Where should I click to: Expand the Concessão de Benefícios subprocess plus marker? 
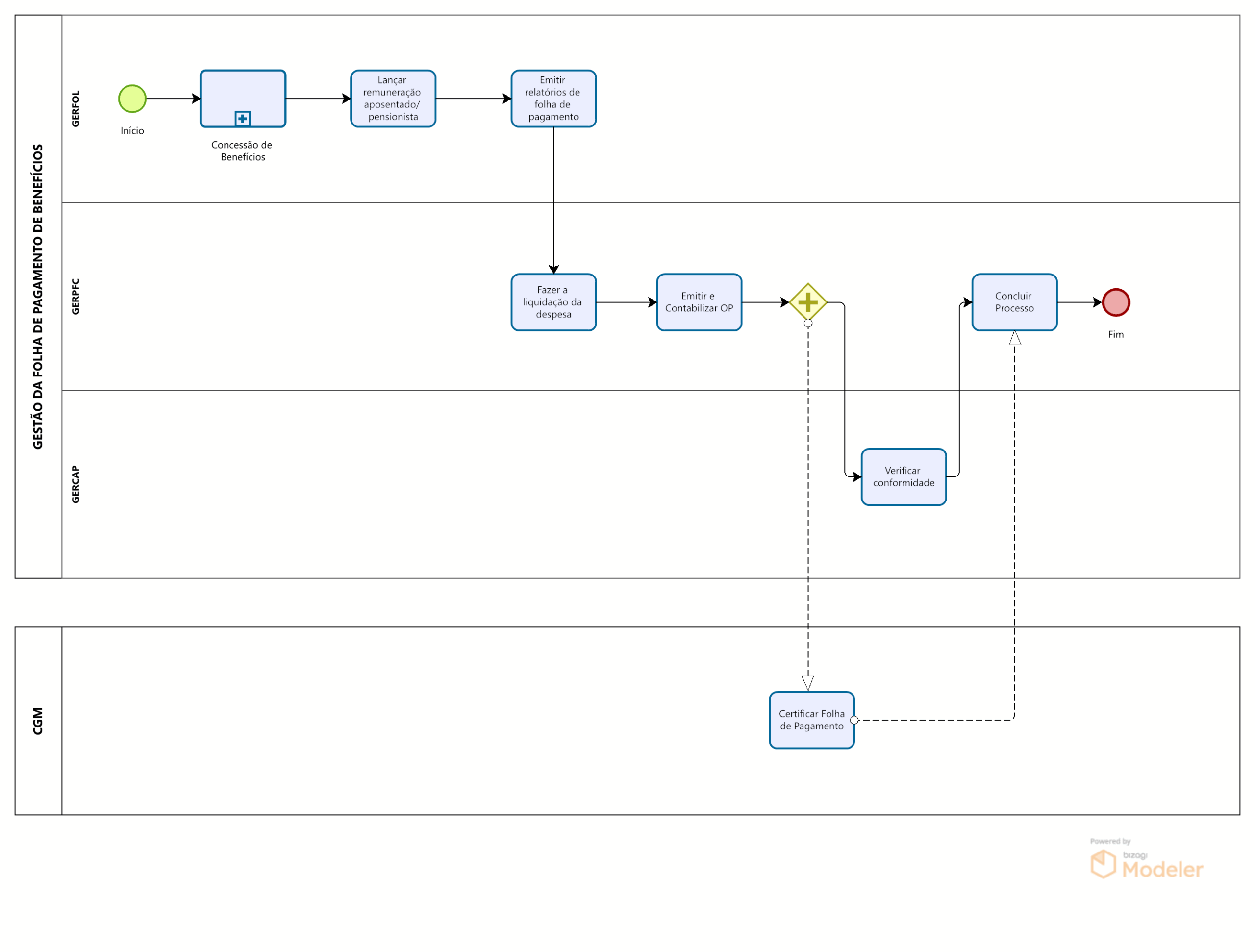(x=242, y=119)
